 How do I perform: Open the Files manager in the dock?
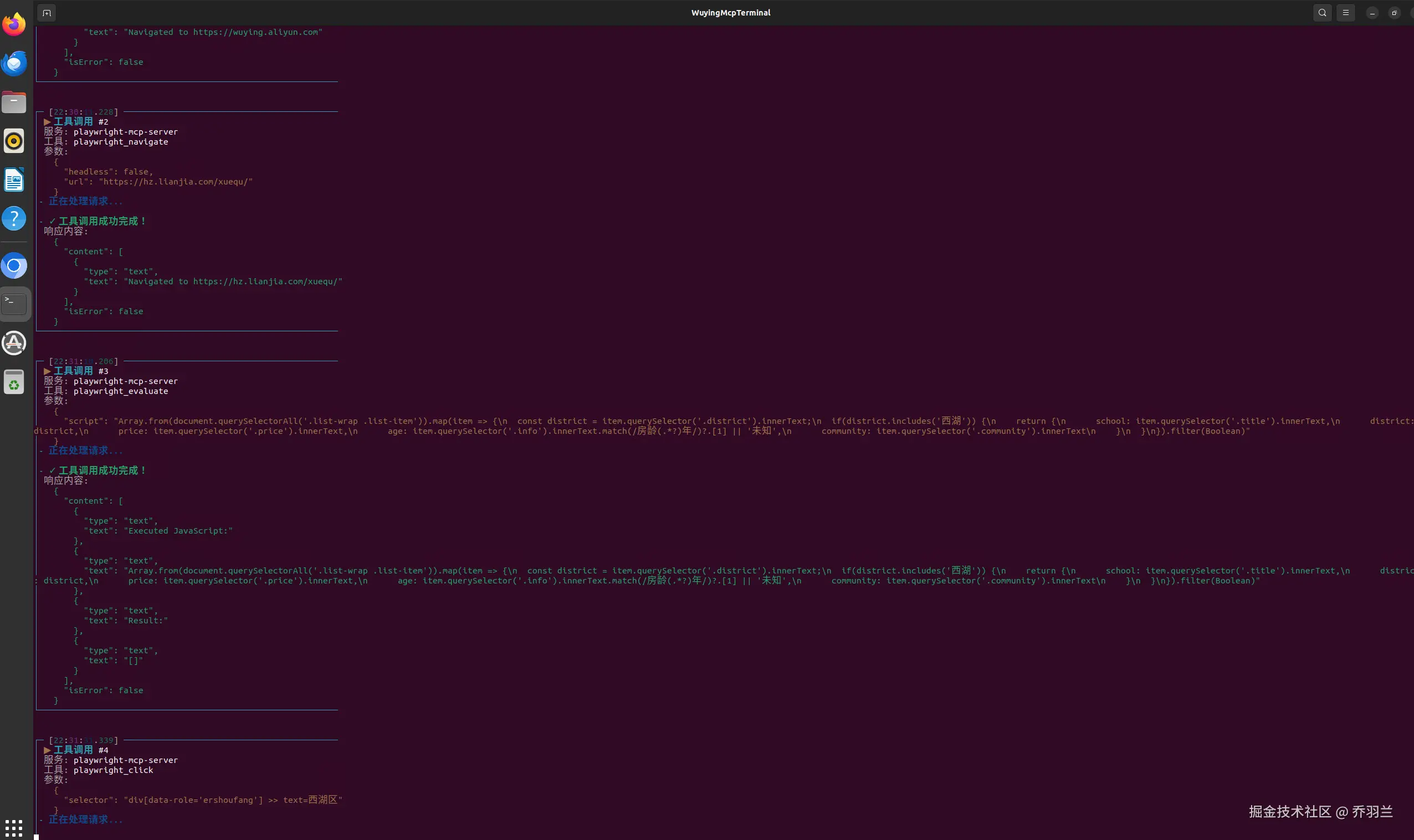point(14,102)
